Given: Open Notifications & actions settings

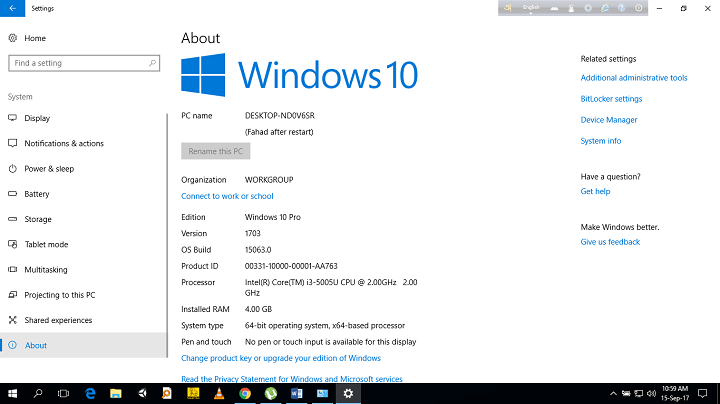Looking at the screenshot, I should click(x=83, y=143).
